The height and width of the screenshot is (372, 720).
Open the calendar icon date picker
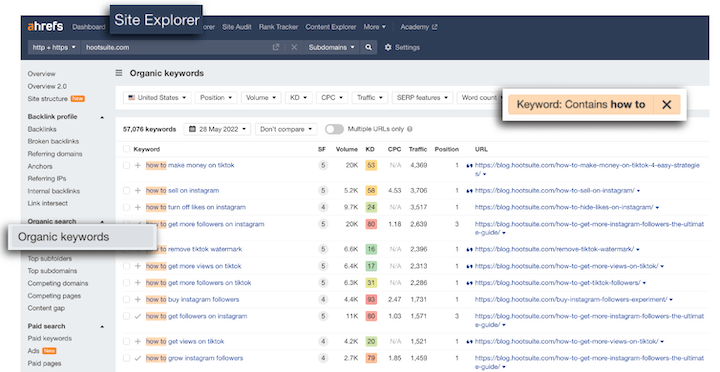pos(192,130)
